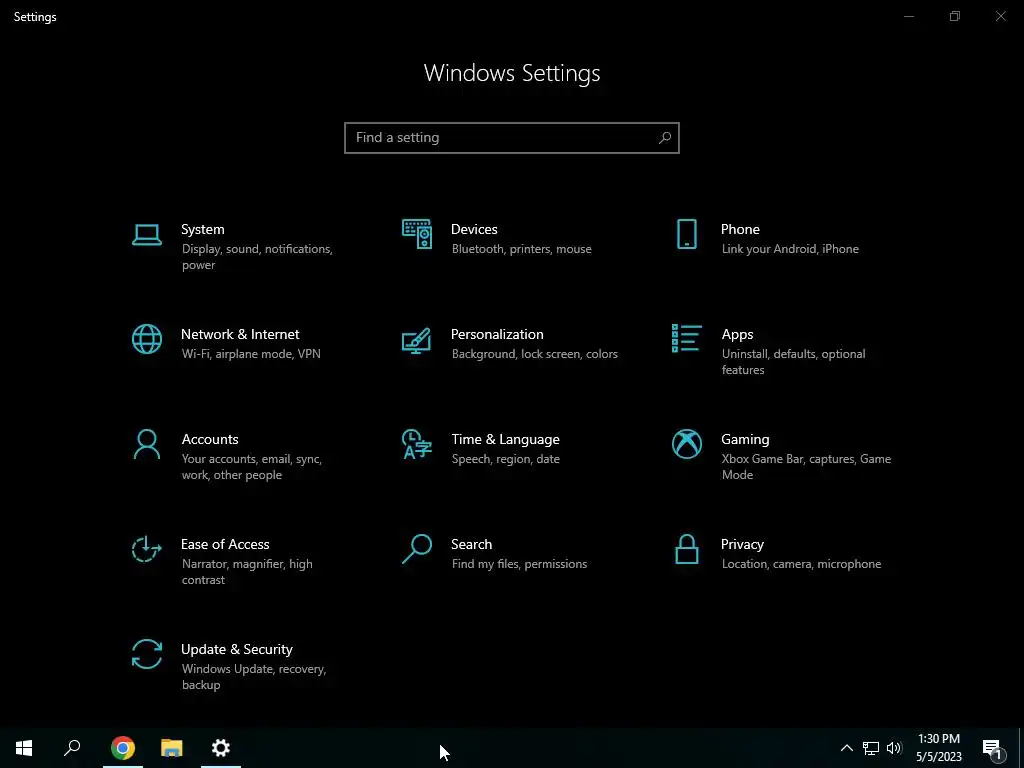Open Ease of Access heading
1024x768 pixels.
(225, 544)
